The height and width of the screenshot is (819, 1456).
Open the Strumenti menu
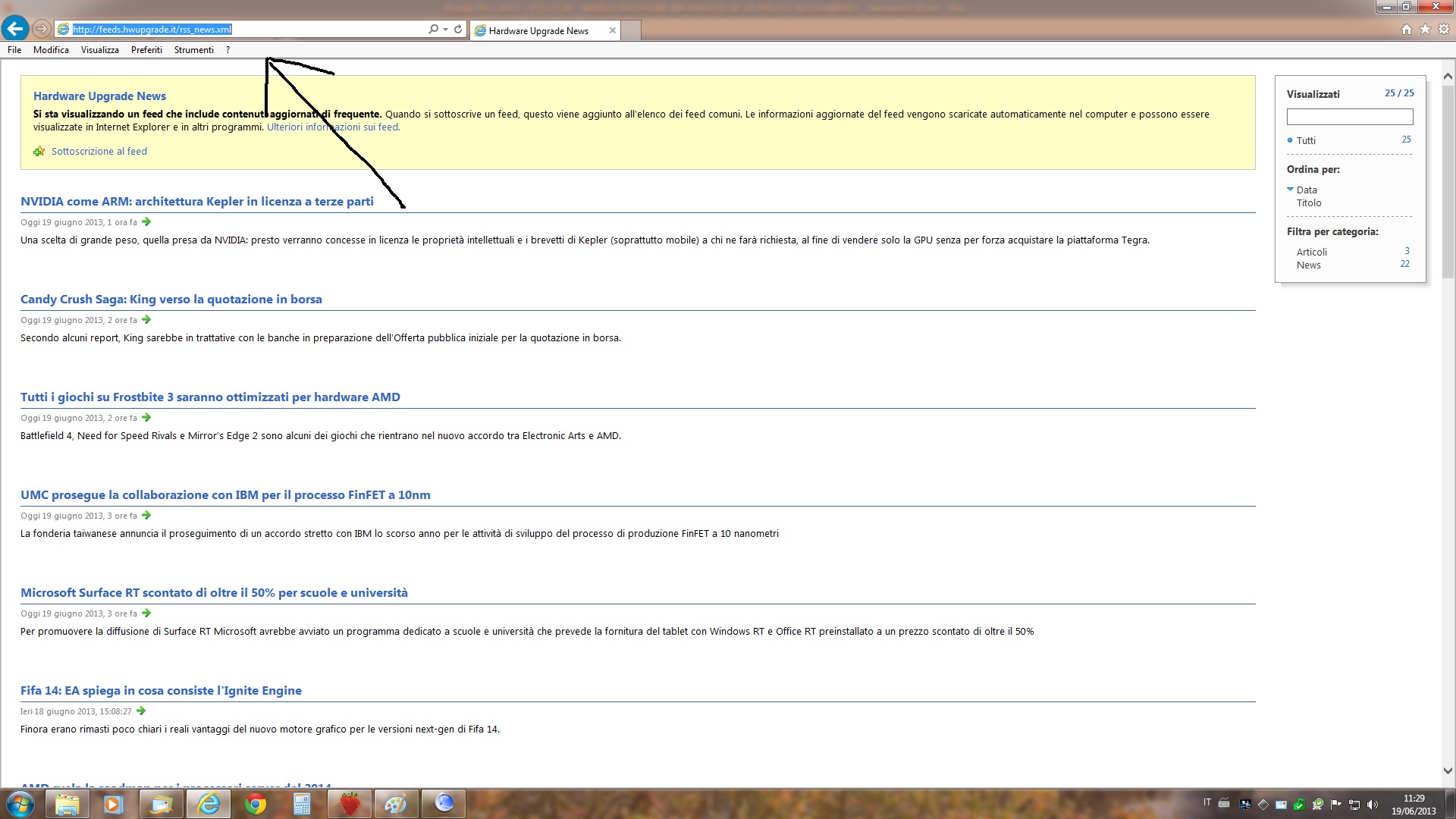[194, 50]
